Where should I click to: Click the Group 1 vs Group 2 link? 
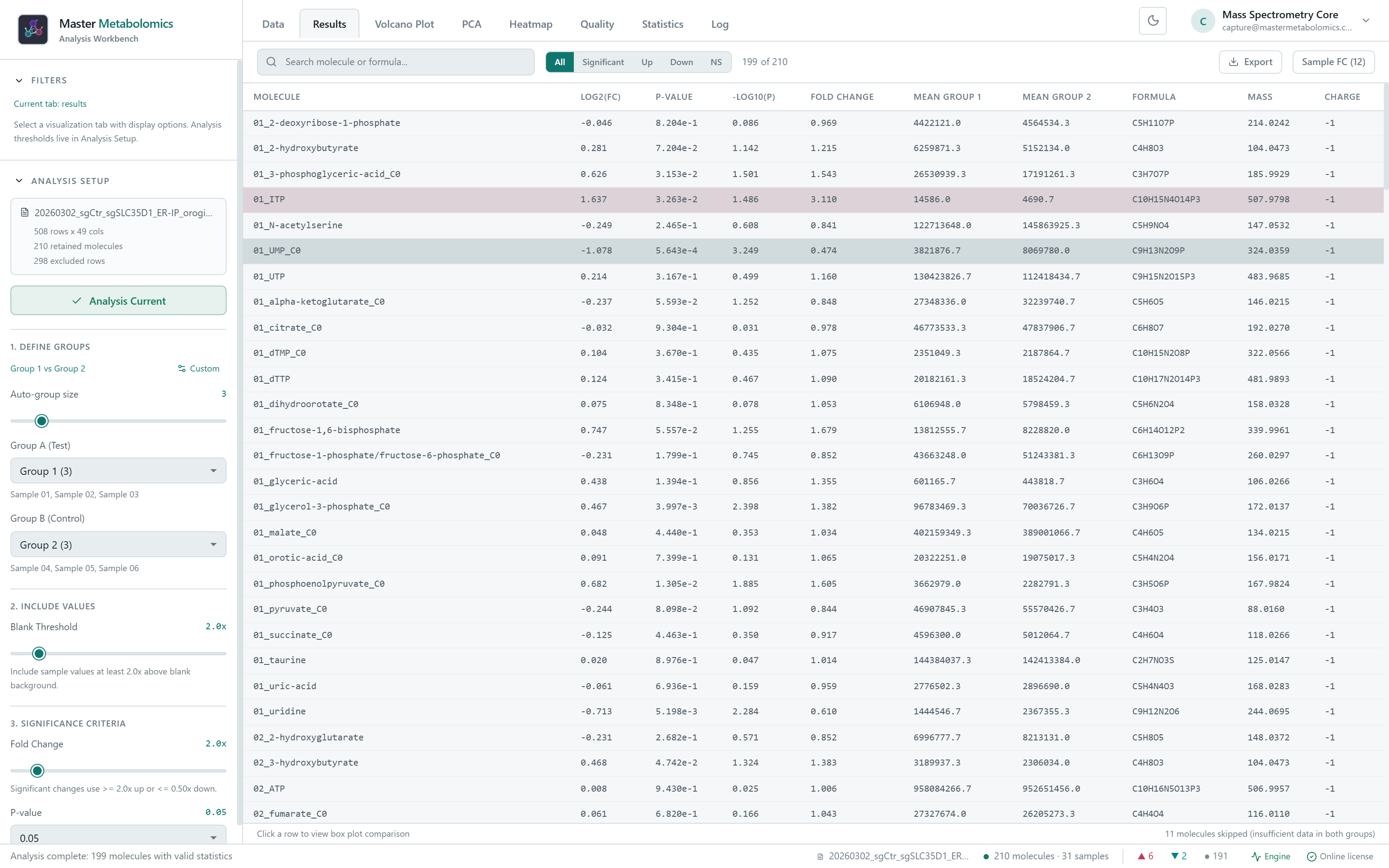(x=48, y=368)
